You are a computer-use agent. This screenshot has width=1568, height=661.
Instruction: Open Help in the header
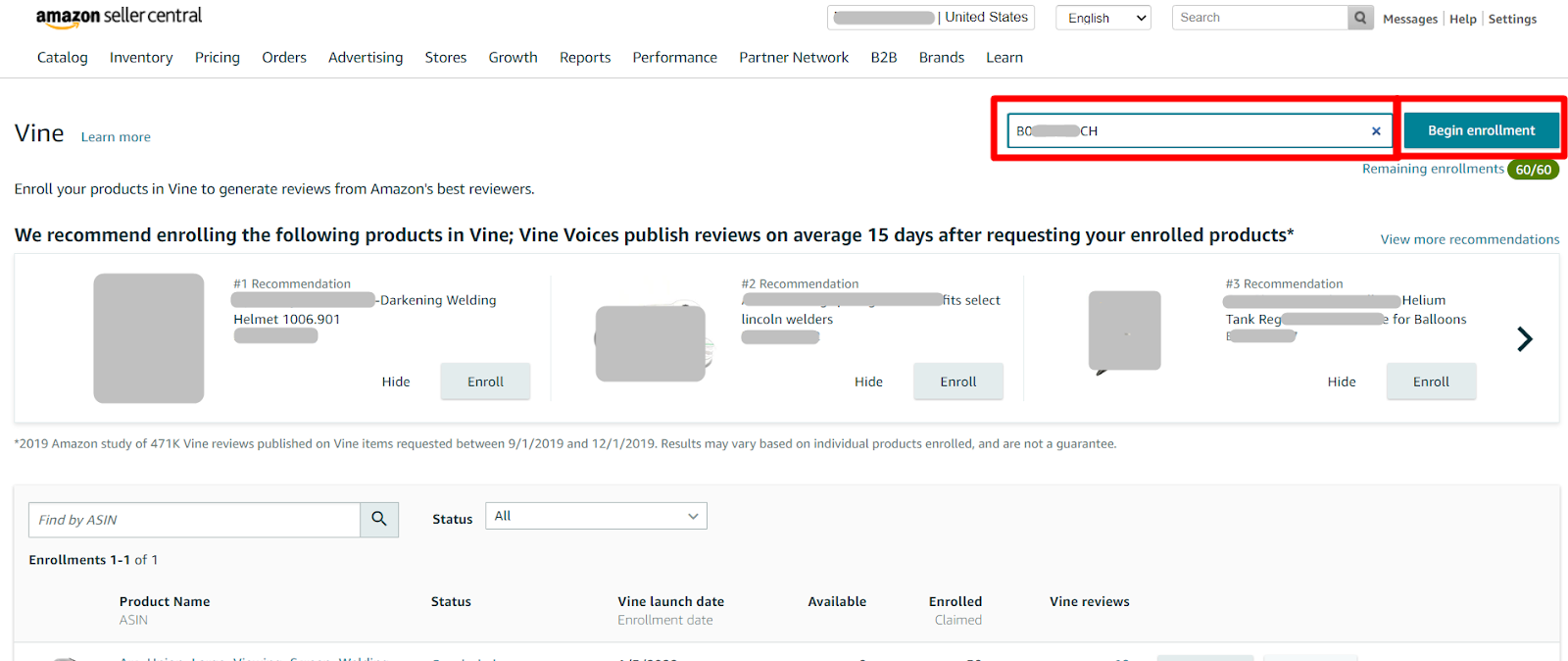(x=1463, y=19)
